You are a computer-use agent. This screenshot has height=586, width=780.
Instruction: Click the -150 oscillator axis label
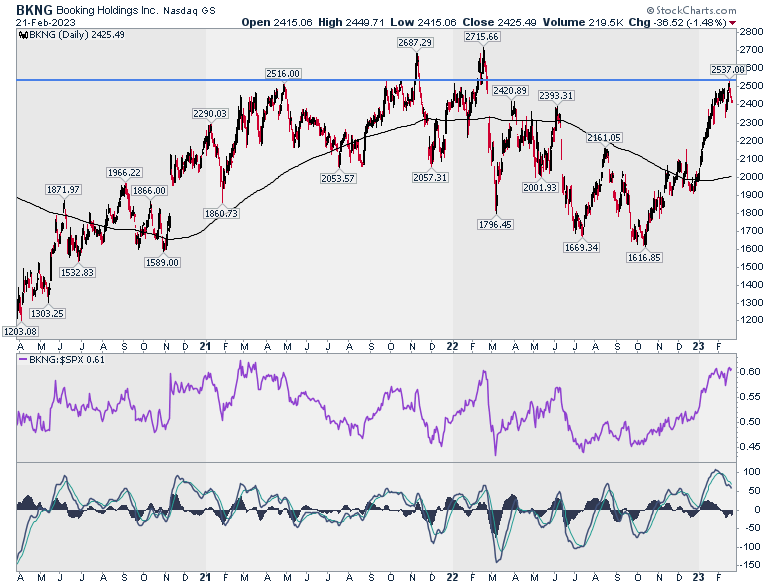pyautogui.click(x=751, y=565)
